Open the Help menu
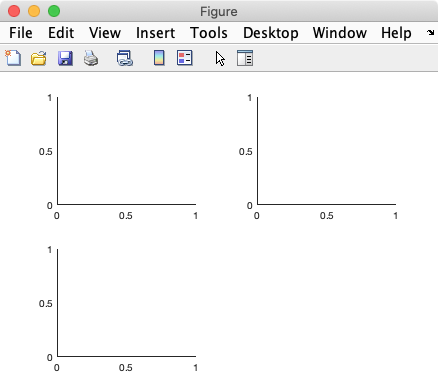 coord(396,33)
